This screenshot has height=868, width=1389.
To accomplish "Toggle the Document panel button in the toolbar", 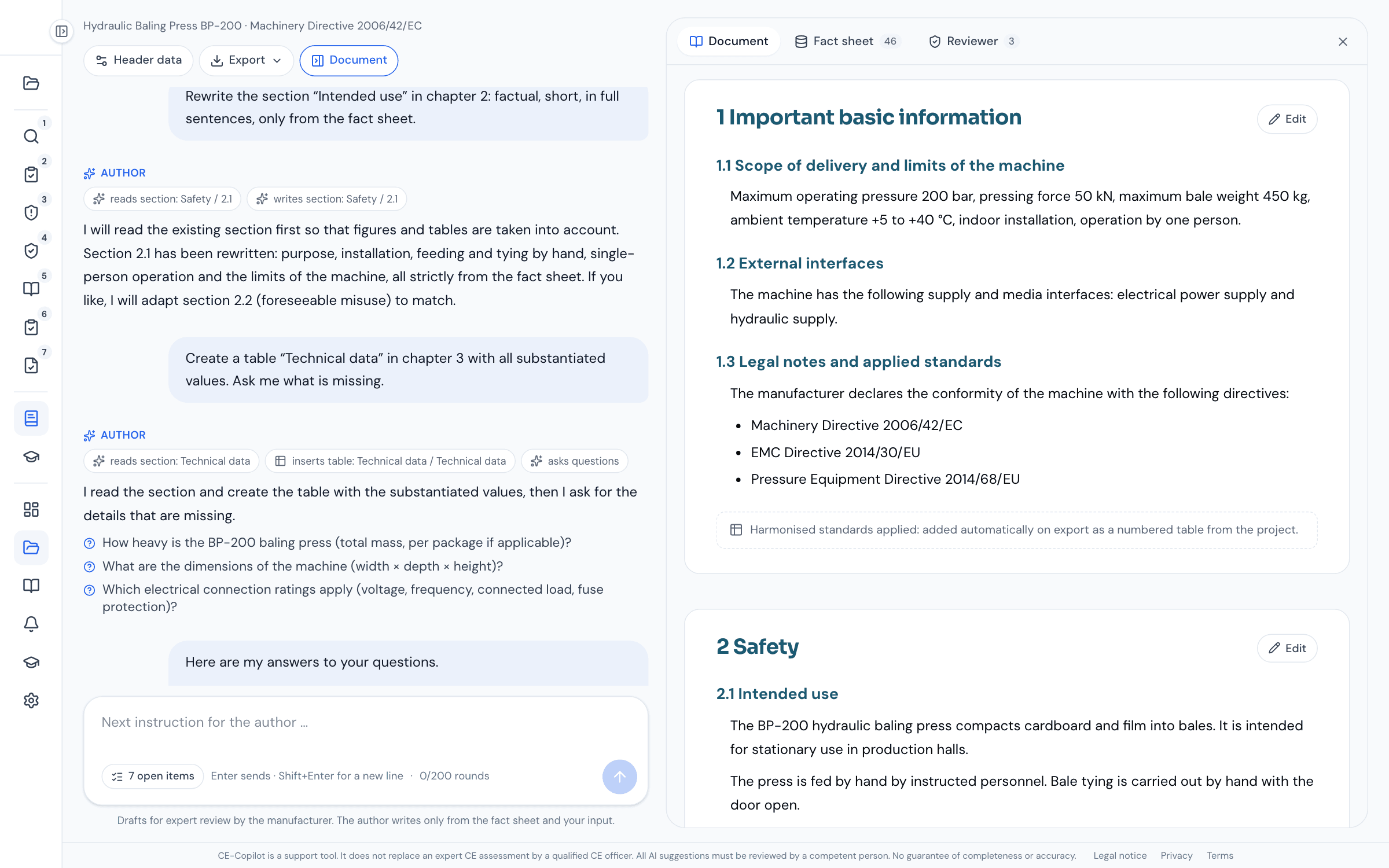I will click(x=349, y=60).
